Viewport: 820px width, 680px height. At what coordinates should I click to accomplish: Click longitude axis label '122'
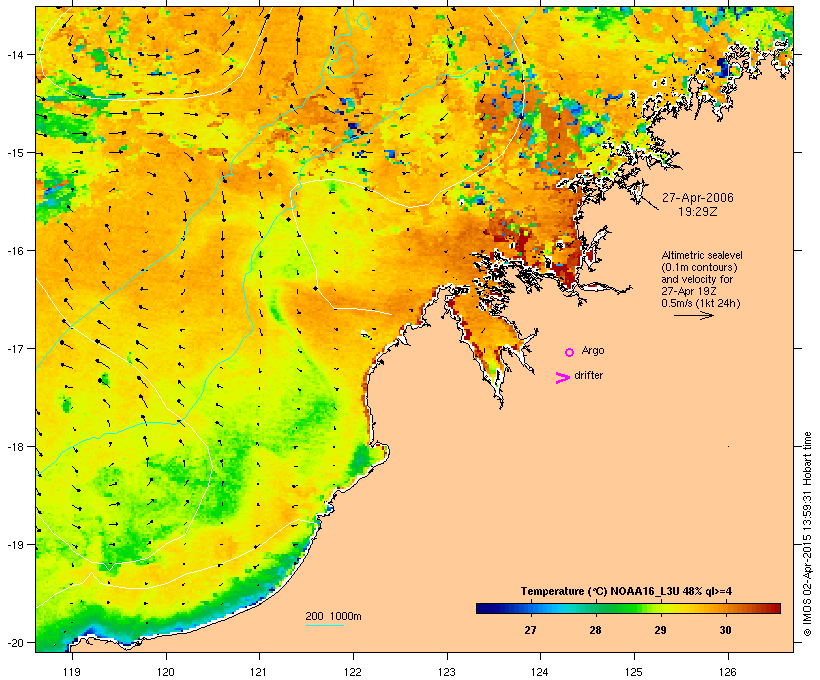pos(353,672)
